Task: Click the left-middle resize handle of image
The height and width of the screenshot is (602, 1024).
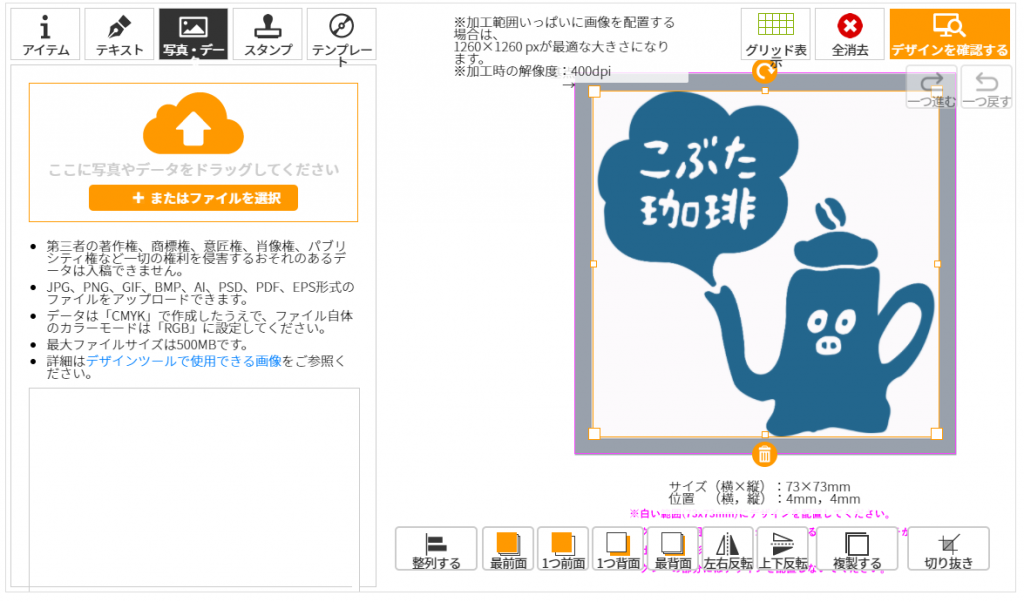Action: pos(593,264)
